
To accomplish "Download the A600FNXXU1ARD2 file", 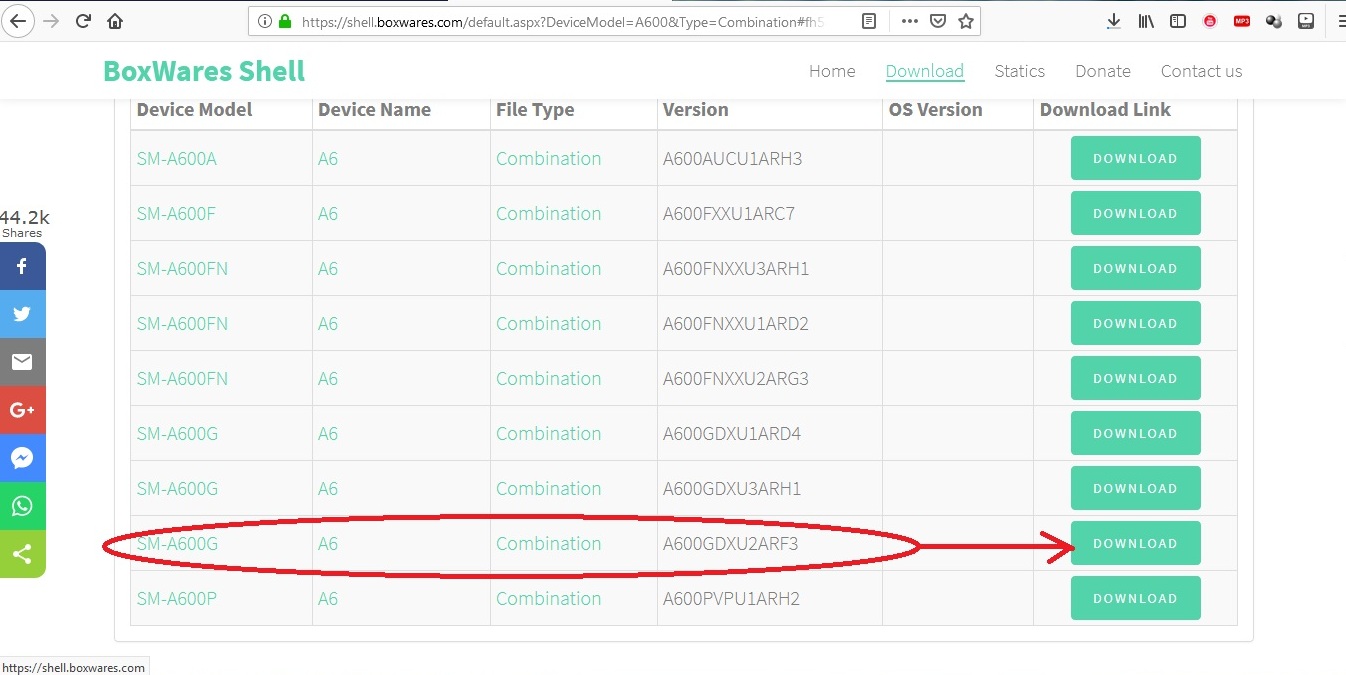I will (x=1135, y=323).
